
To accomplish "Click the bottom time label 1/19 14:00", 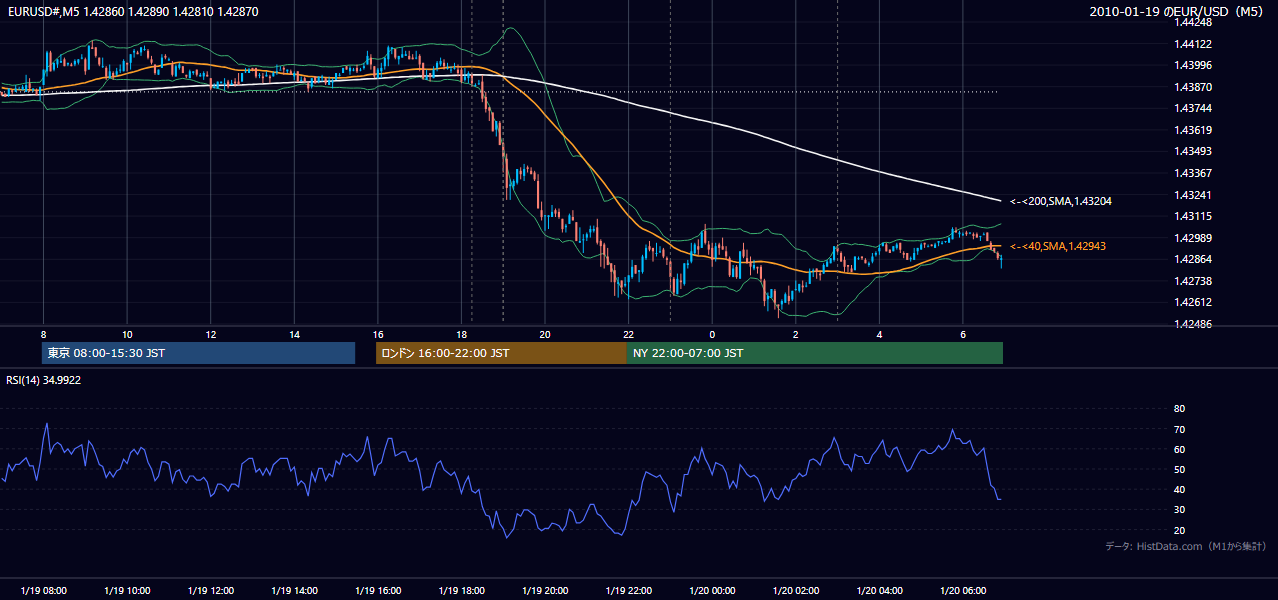I will click(x=294, y=591).
